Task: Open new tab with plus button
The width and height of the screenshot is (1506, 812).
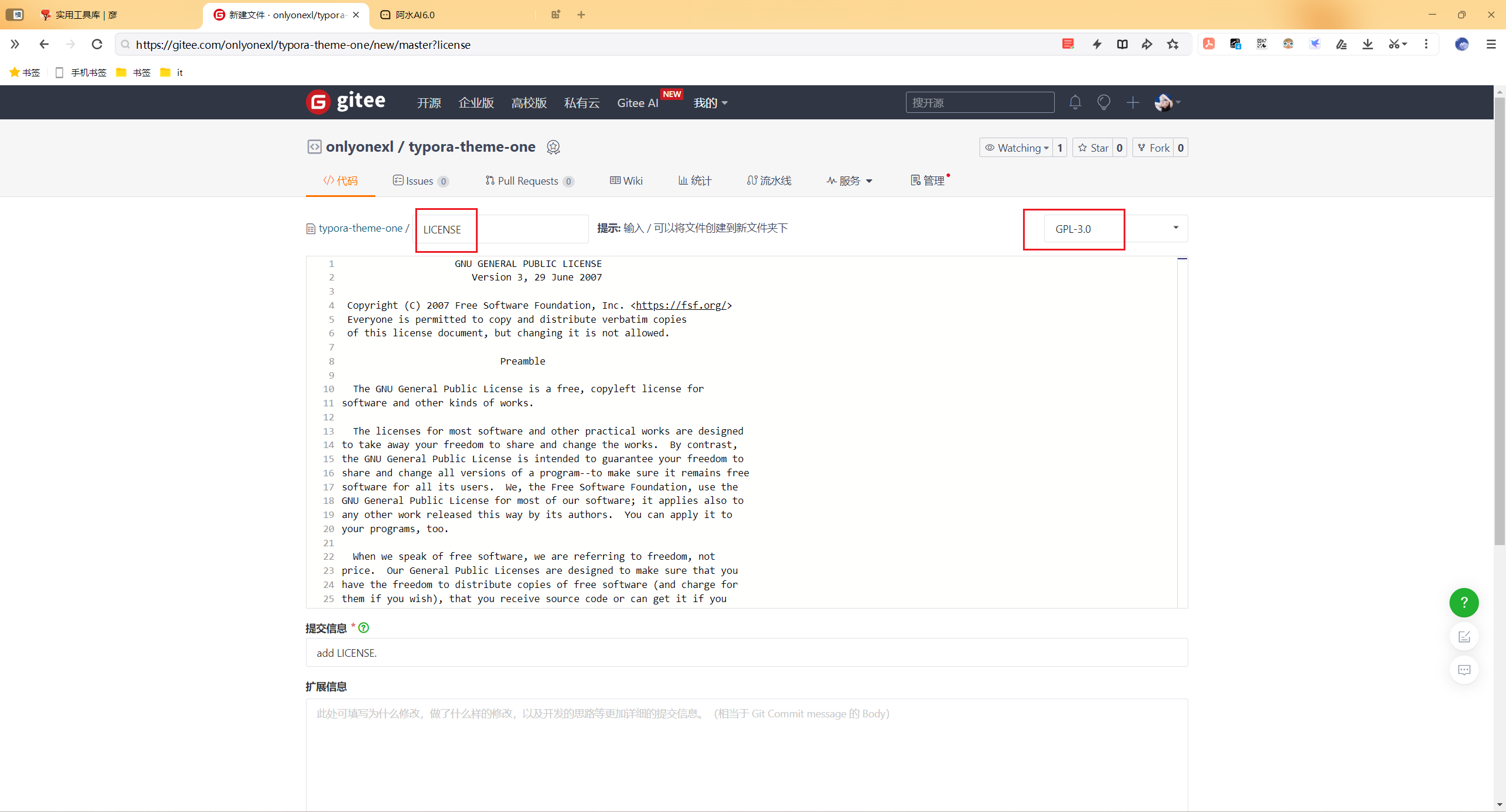Action: pos(581,15)
